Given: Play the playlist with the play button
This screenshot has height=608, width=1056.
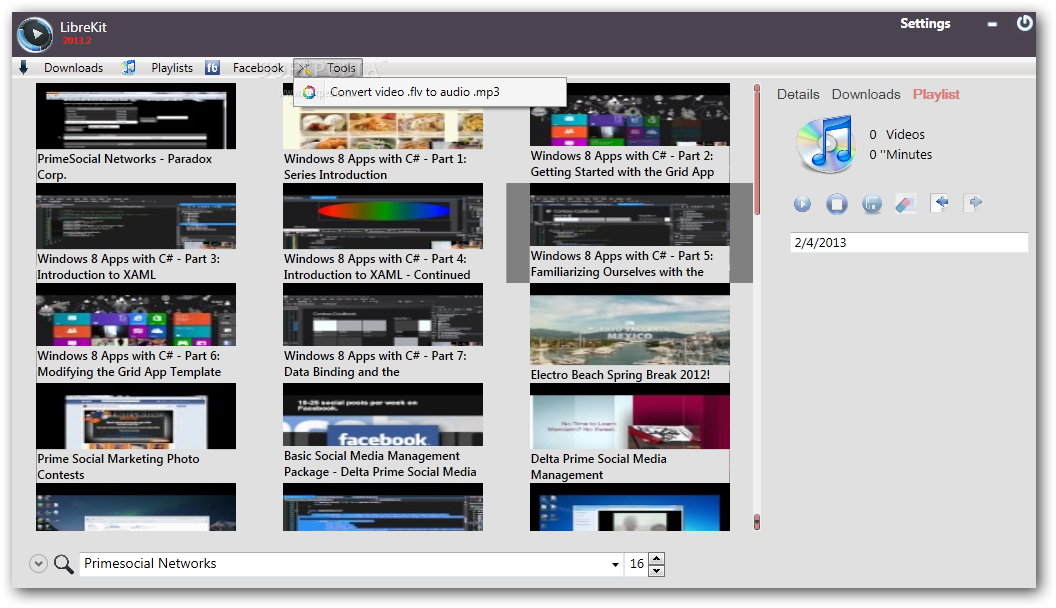Looking at the screenshot, I should click(802, 203).
